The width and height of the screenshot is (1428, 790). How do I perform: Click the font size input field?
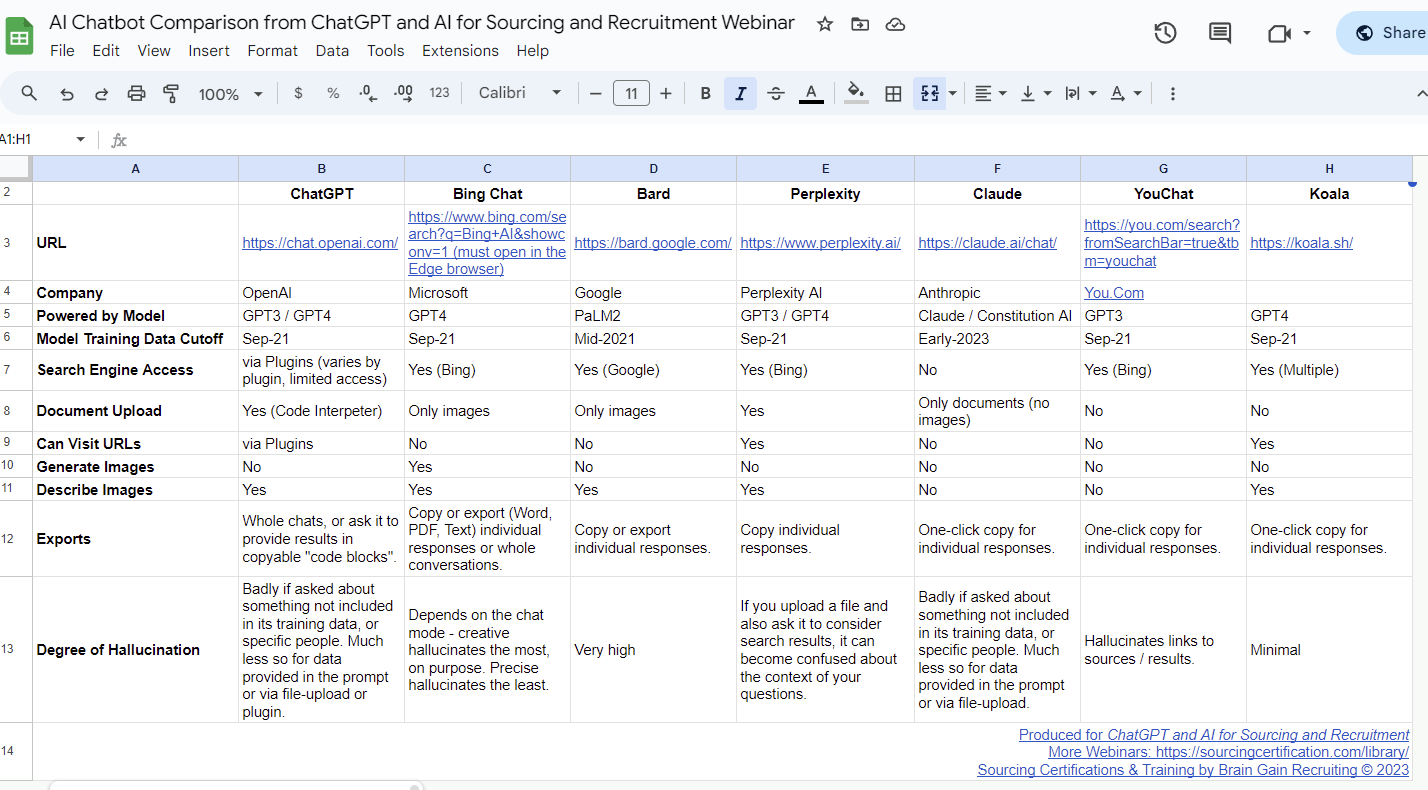click(x=631, y=94)
